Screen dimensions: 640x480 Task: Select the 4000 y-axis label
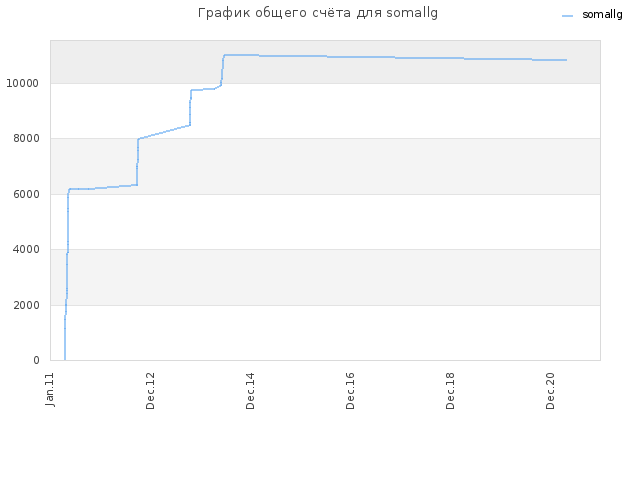[26, 249]
